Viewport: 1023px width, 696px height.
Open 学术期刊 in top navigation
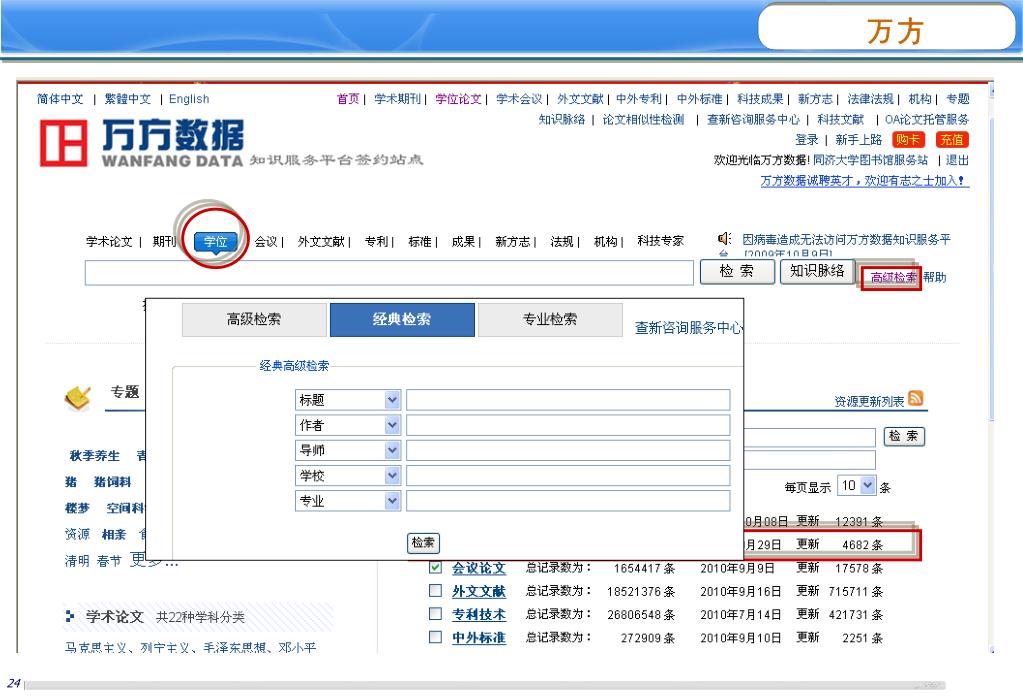pos(397,99)
